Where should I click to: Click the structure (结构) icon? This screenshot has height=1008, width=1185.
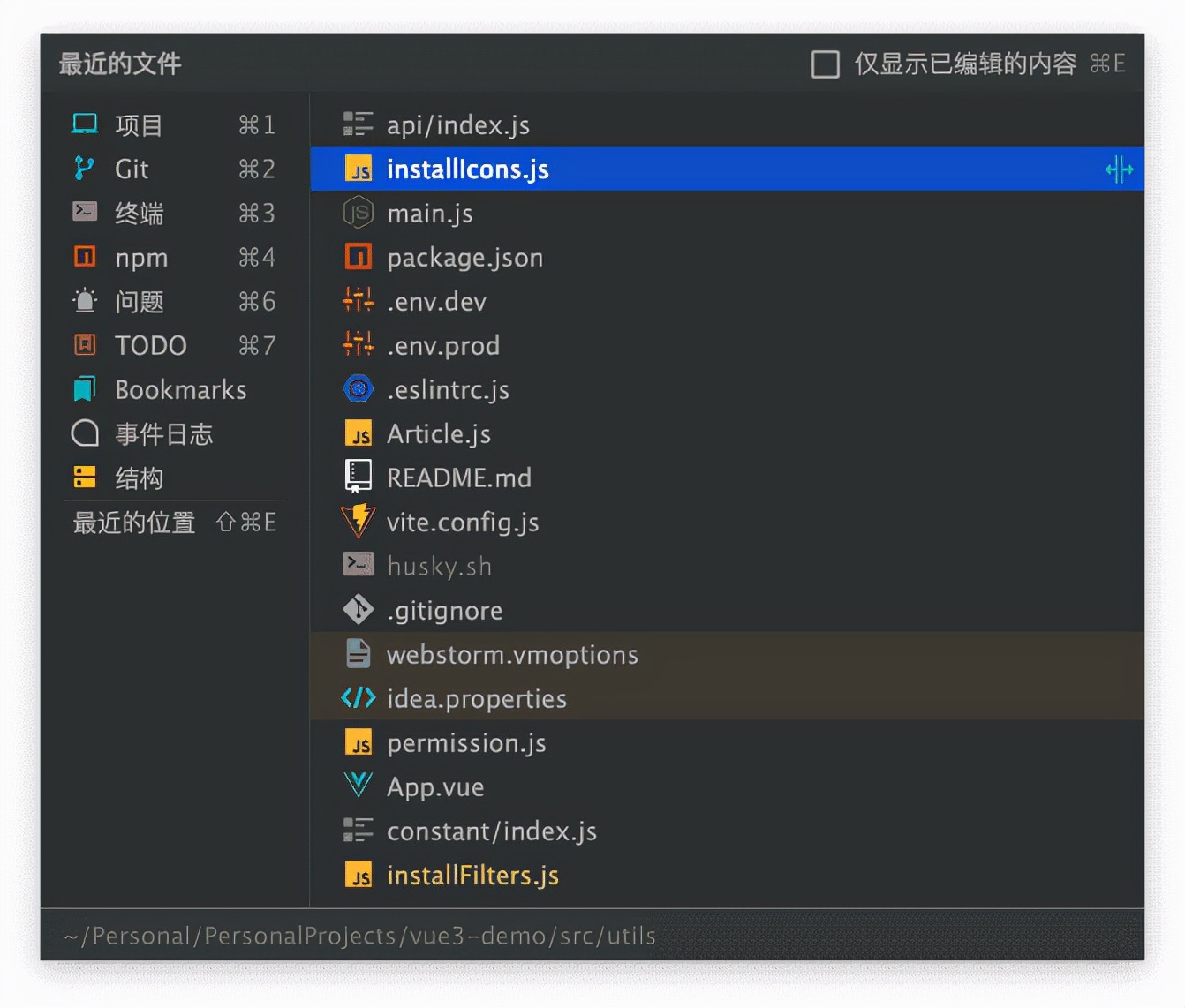[x=85, y=478]
